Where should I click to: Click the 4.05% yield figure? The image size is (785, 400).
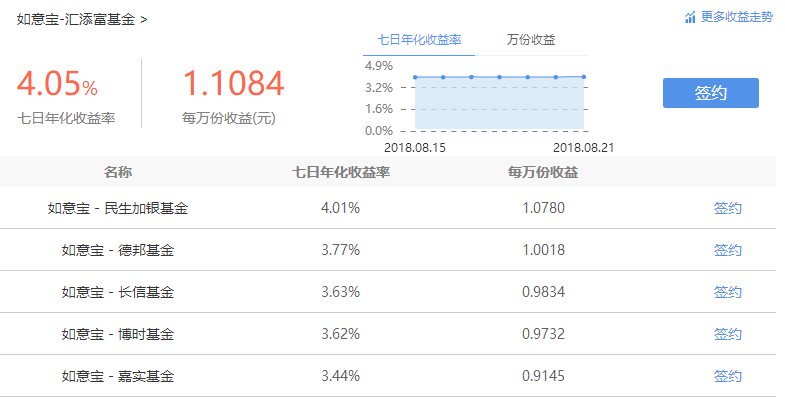(x=57, y=83)
